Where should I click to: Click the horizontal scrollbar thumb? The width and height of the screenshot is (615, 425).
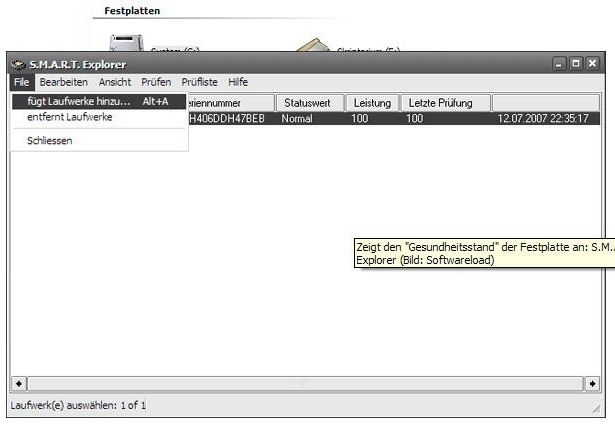coord(305,383)
